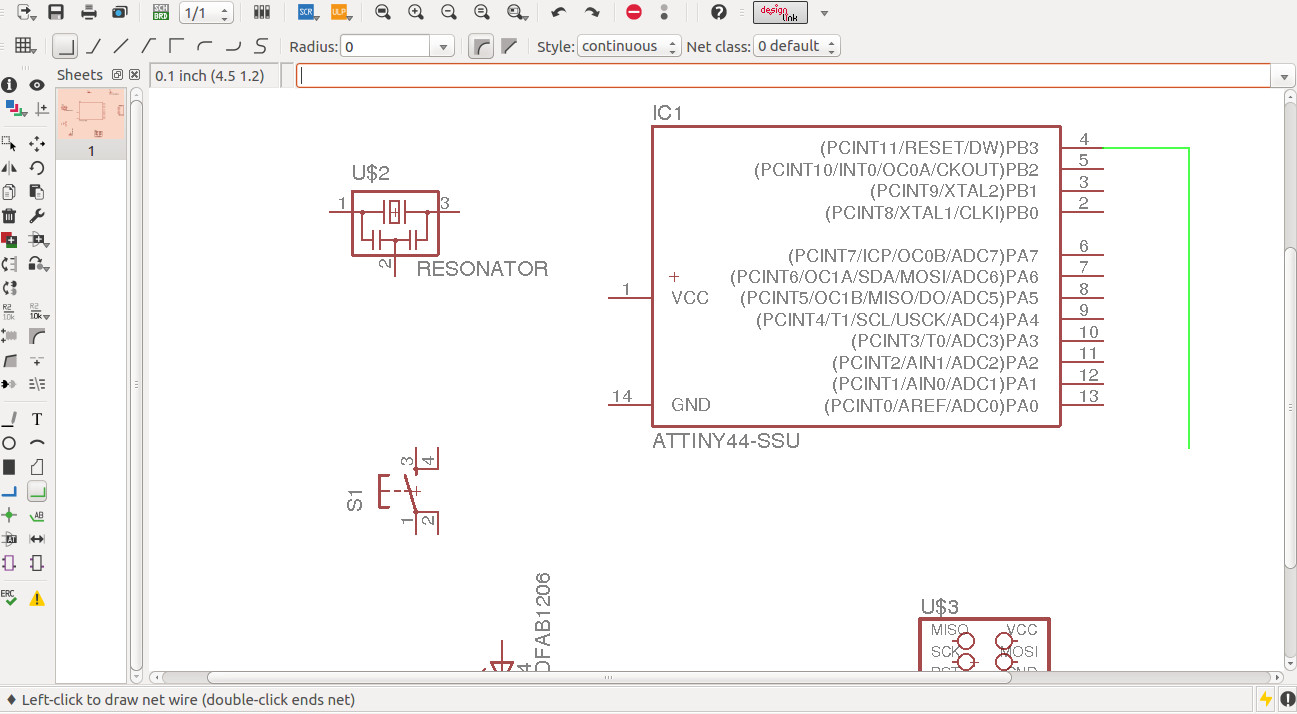
Task: Select the green Net tool
Action: point(37,491)
